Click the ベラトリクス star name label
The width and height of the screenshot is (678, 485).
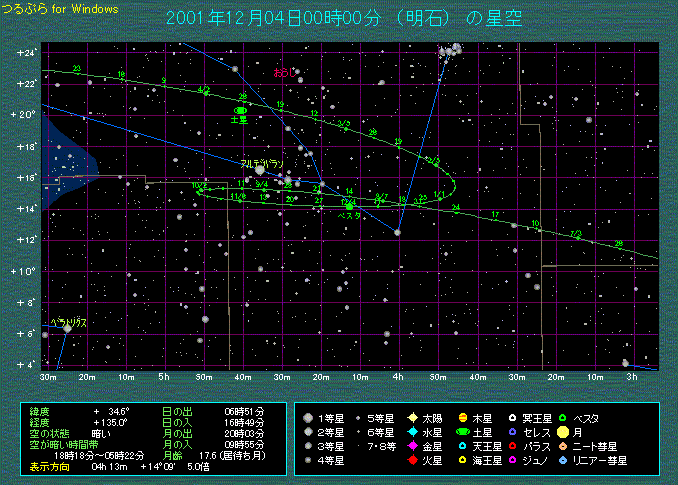69,322
